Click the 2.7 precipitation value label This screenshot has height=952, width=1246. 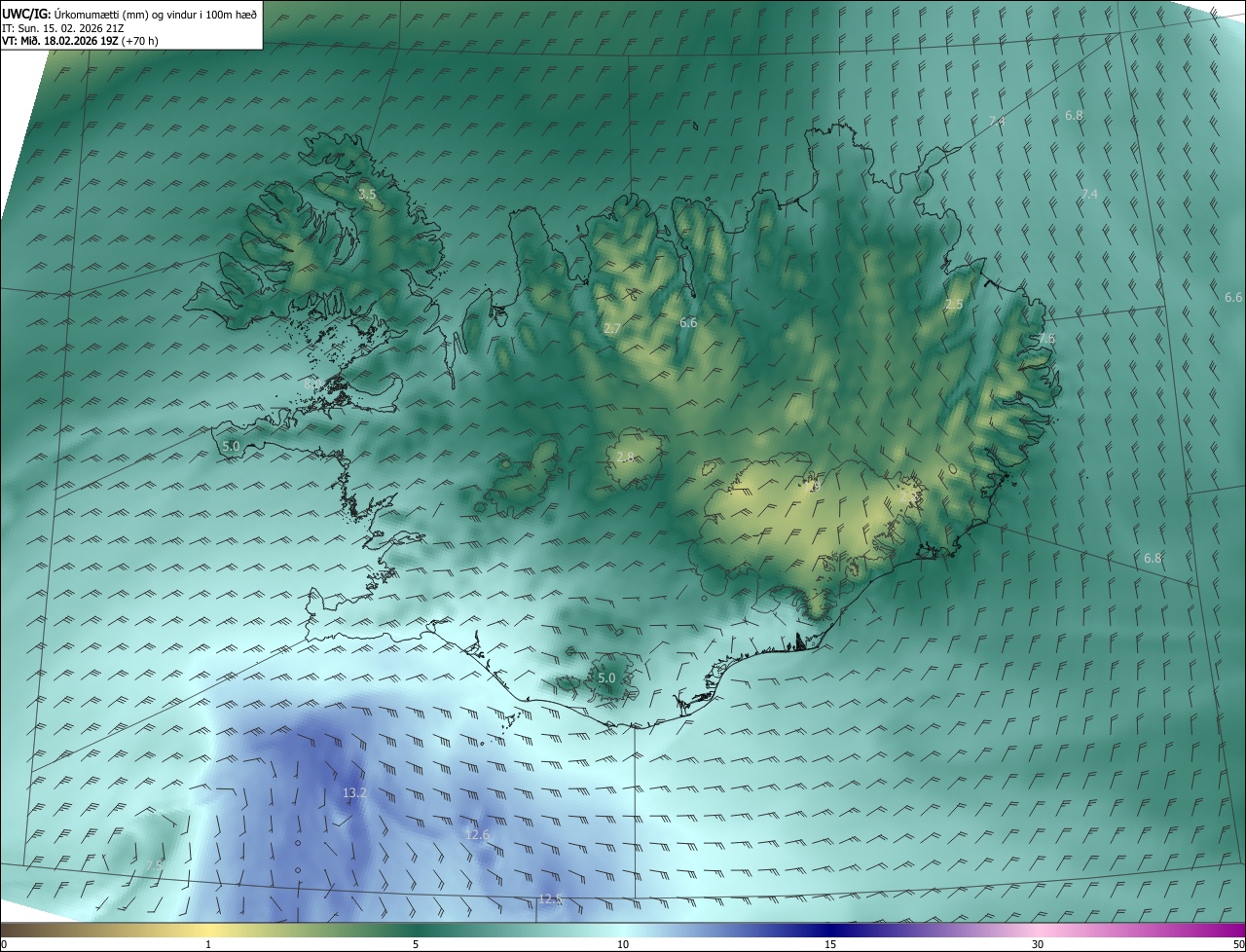pos(612,329)
